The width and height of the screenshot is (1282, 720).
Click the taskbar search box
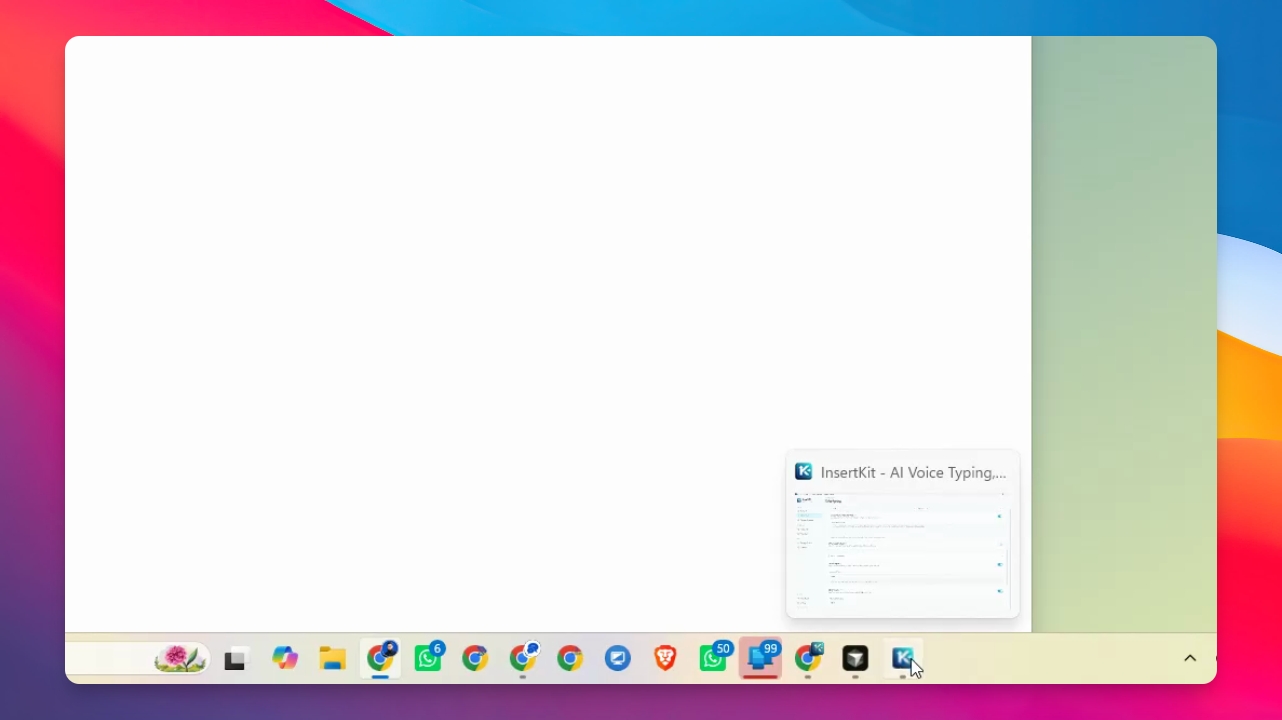[x=137, y=658]
